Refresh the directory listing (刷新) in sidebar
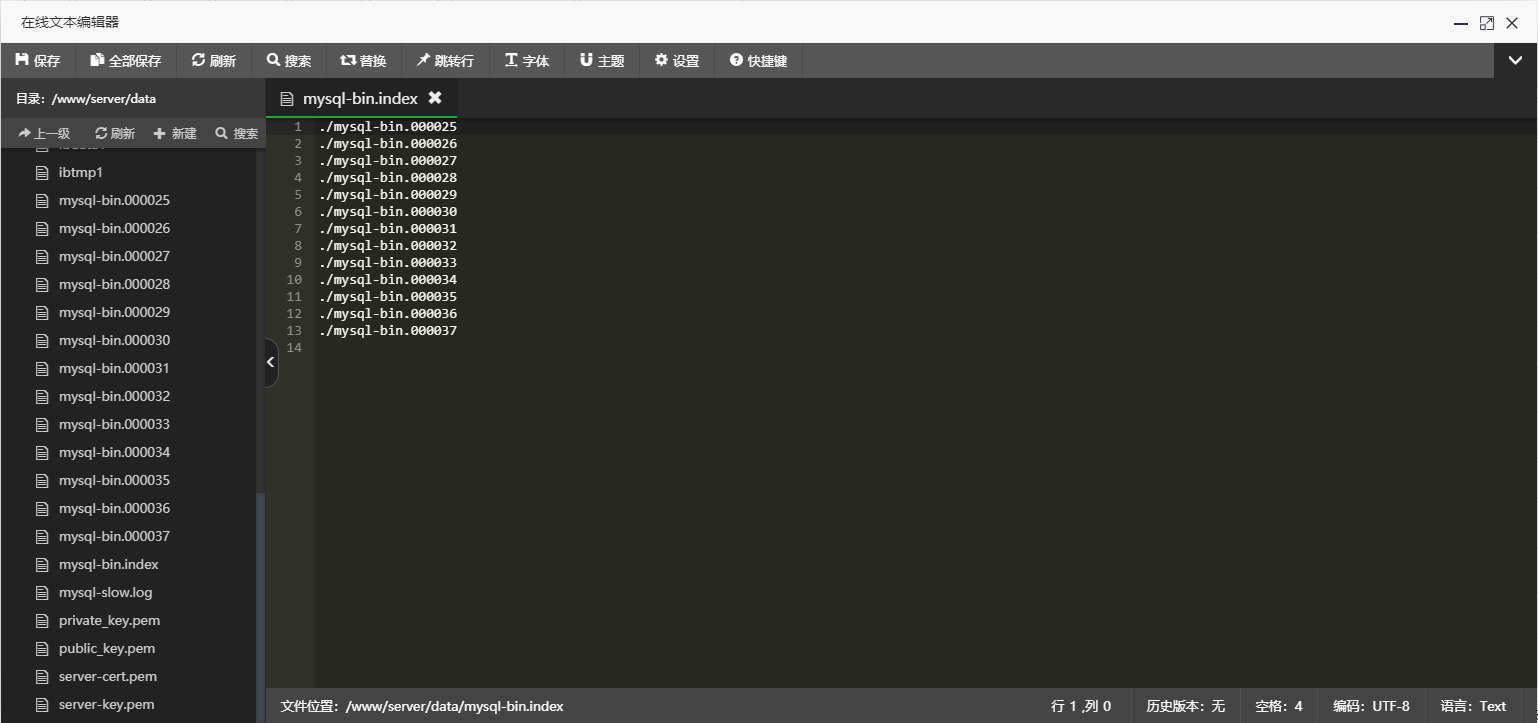This screenshot has width=1538, height=723. coord(115,133)
